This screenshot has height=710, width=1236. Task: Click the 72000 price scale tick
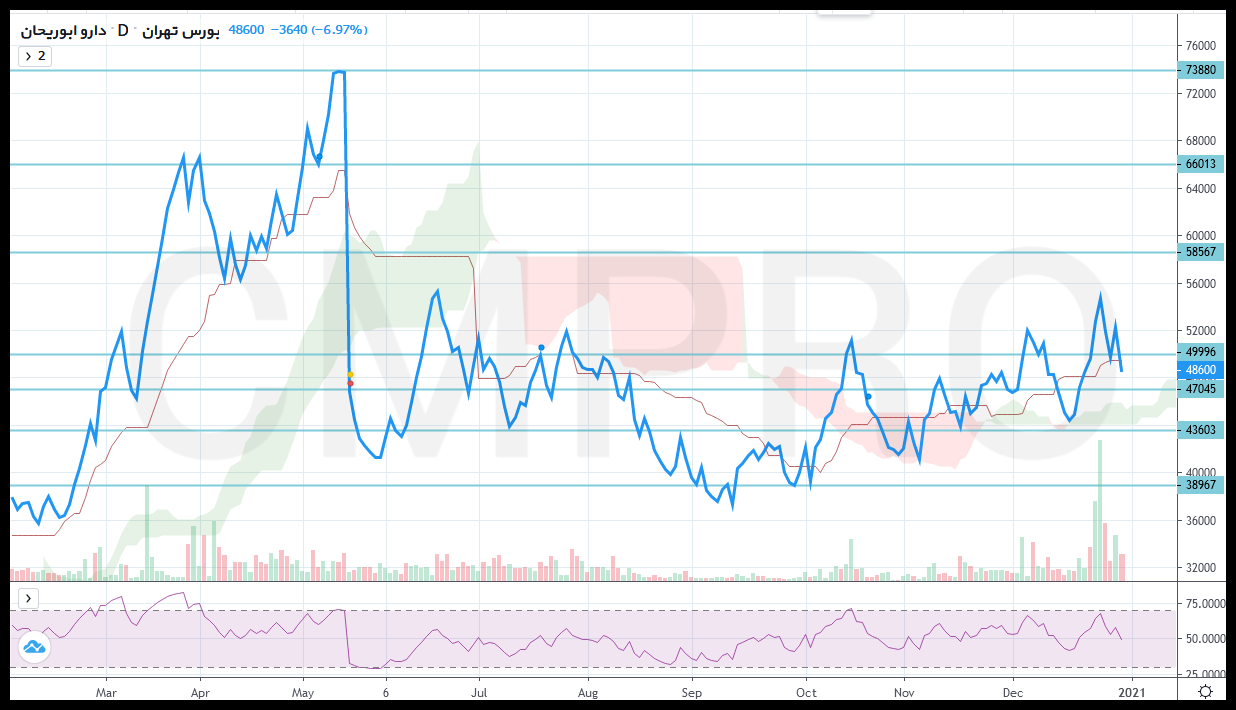(1200, 94)
